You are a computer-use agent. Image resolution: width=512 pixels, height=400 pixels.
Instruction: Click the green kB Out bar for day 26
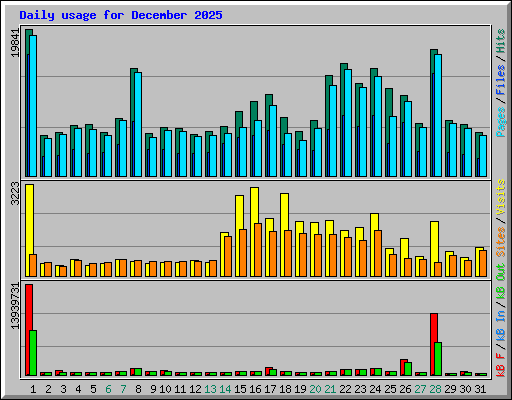coord(408,369)
